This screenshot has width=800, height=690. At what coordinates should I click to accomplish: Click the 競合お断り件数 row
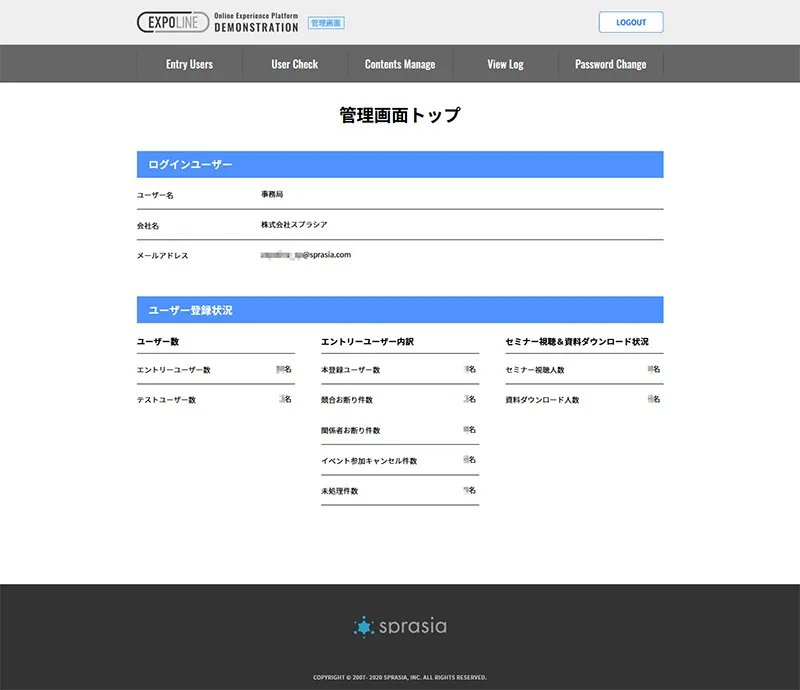click(400, 399)
